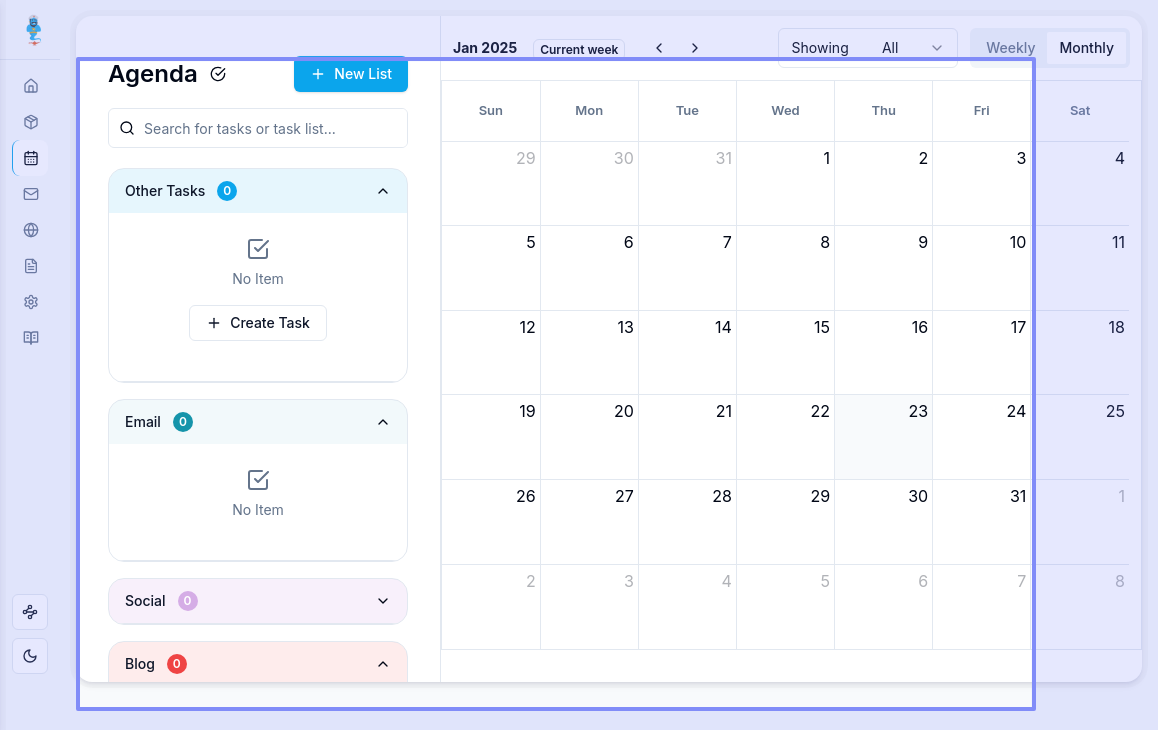Switch to Weekly calendar view

(1010, 48)
